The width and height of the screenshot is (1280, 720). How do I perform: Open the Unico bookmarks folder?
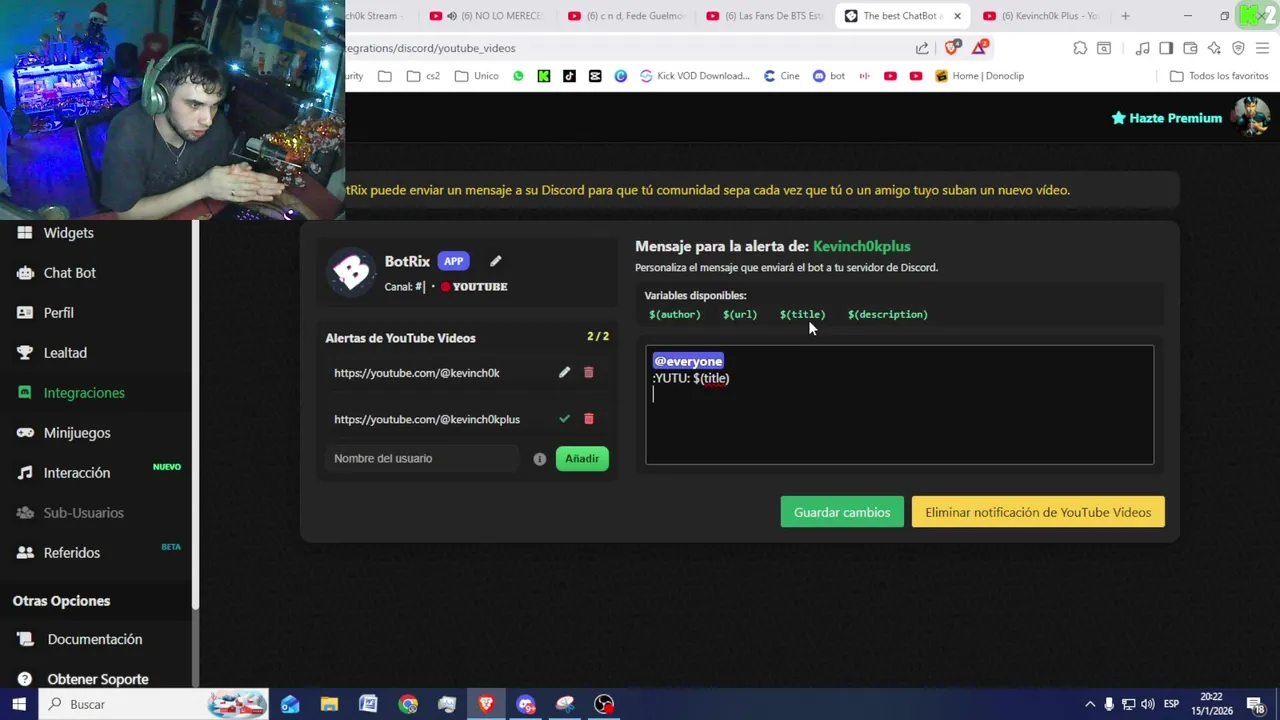pyautogui.click(x=476, y=76)
